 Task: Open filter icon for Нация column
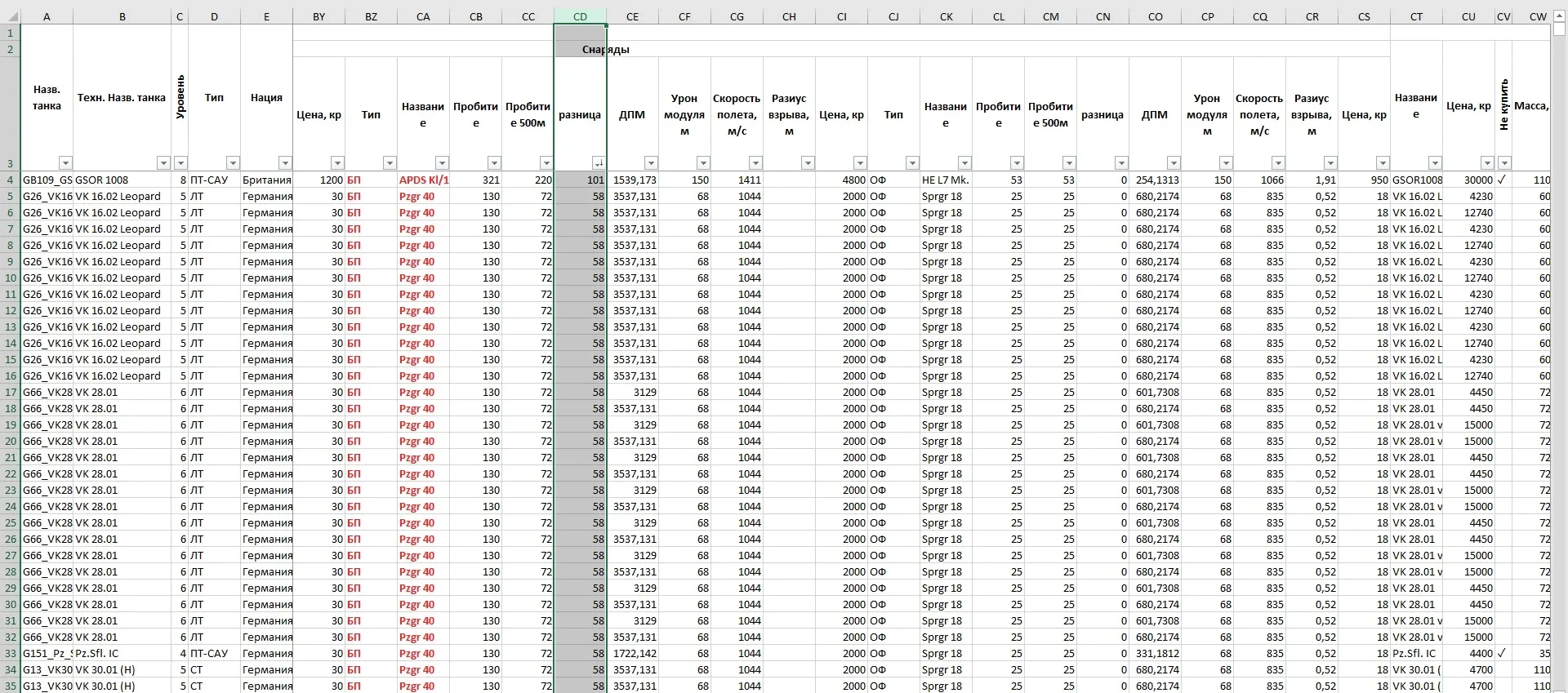284,163
